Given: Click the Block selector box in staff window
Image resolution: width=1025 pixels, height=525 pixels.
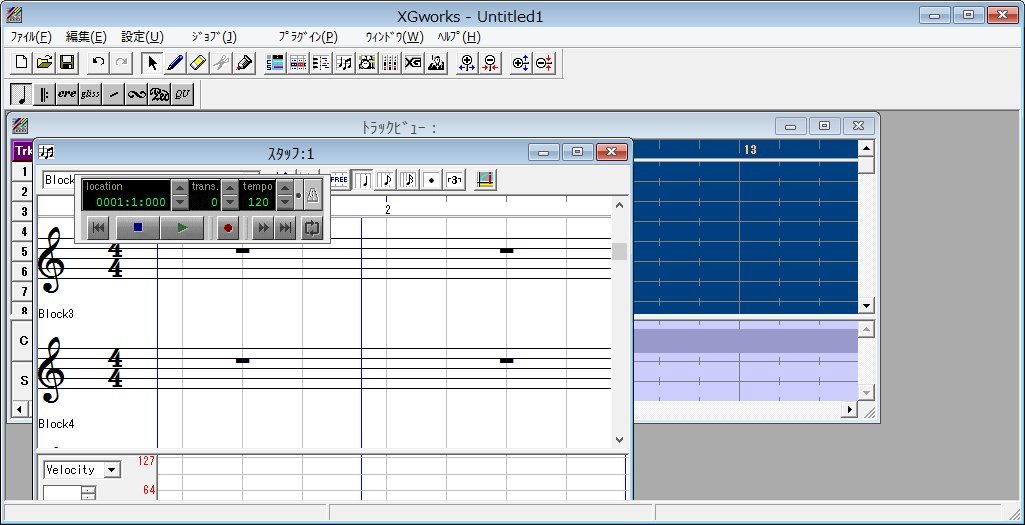Looking at the screenshot, I should coord(59,180).
